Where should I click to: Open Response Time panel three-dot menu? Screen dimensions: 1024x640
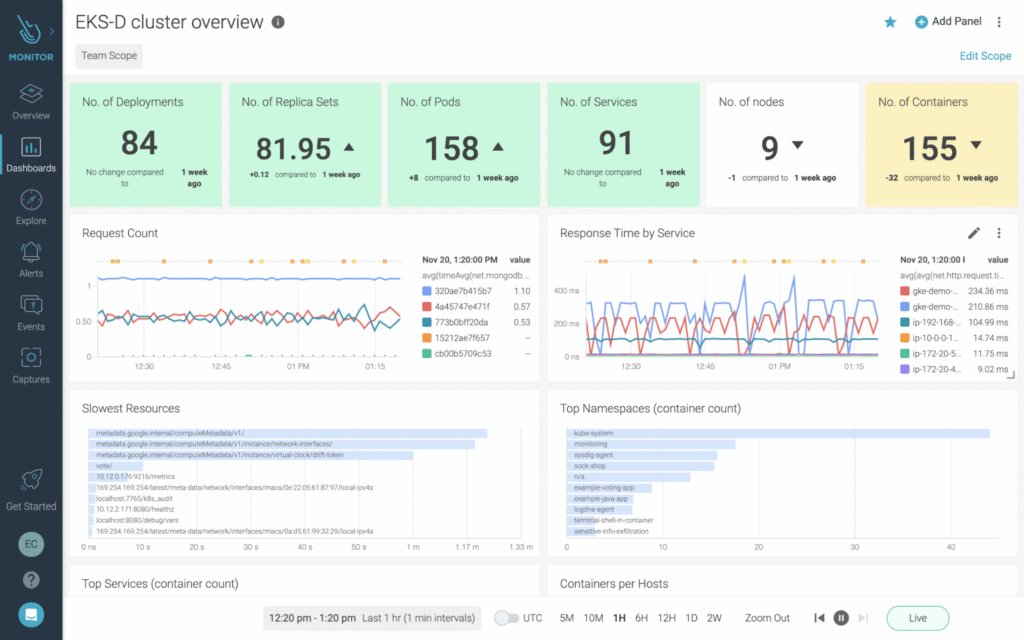pyautogui.click(x=999, y=233)
